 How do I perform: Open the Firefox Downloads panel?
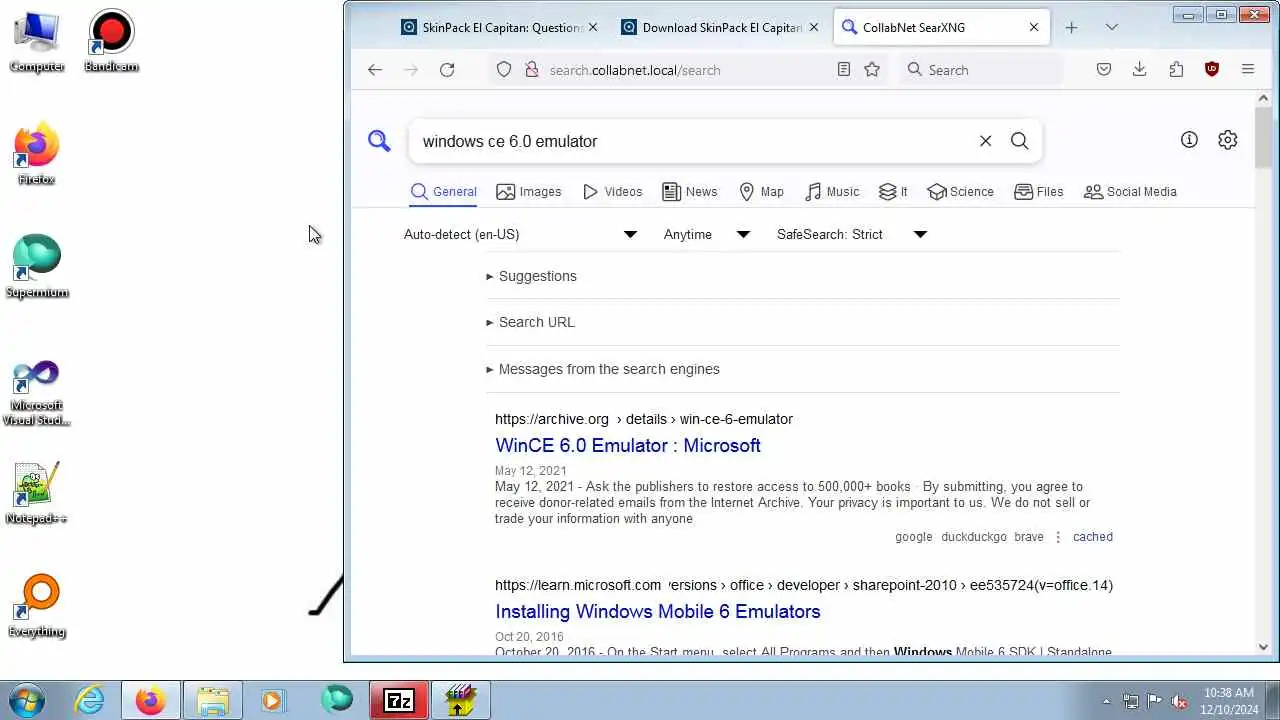1139,69
